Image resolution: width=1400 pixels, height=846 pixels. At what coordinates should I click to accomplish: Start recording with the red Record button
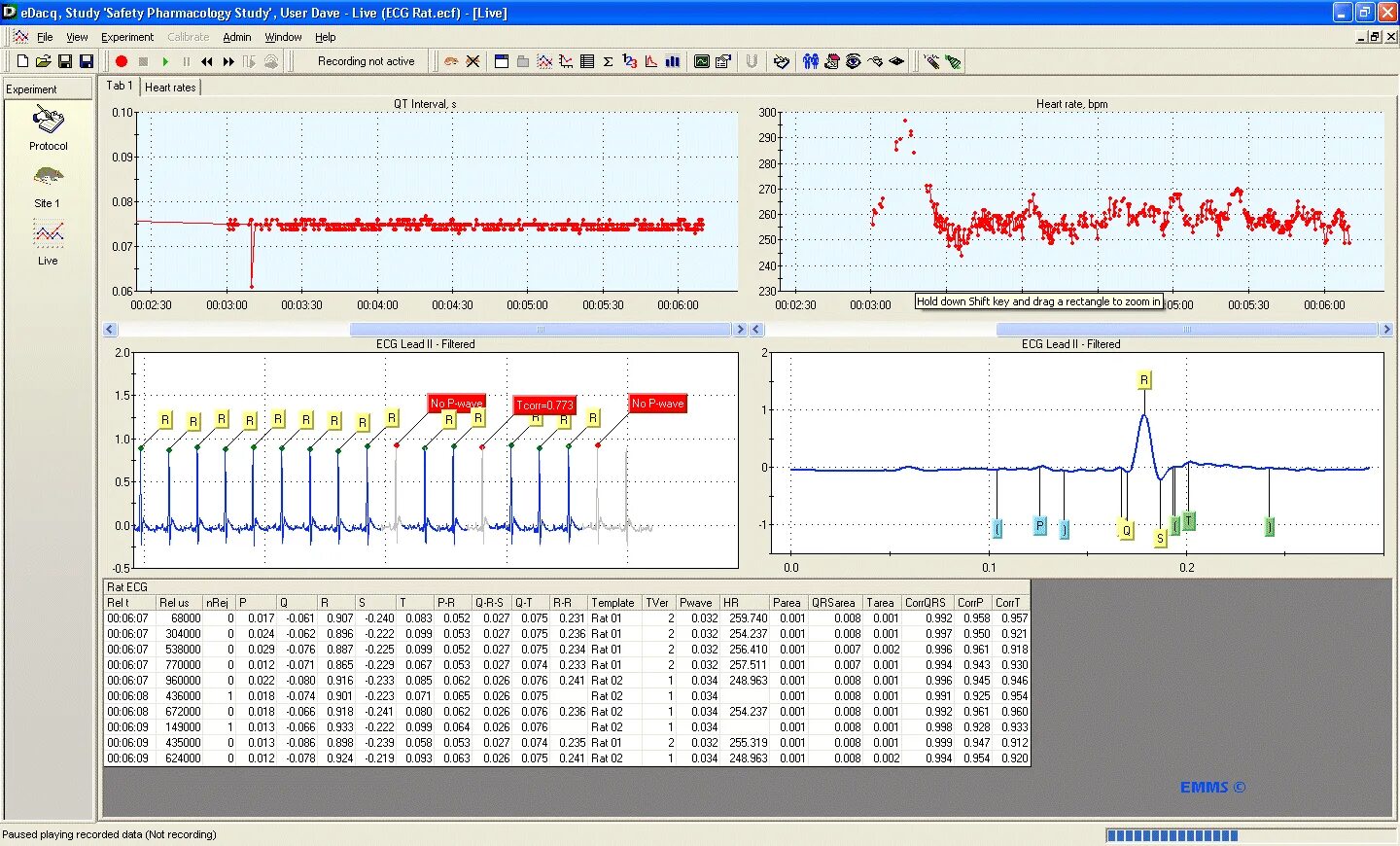point(120,60)
